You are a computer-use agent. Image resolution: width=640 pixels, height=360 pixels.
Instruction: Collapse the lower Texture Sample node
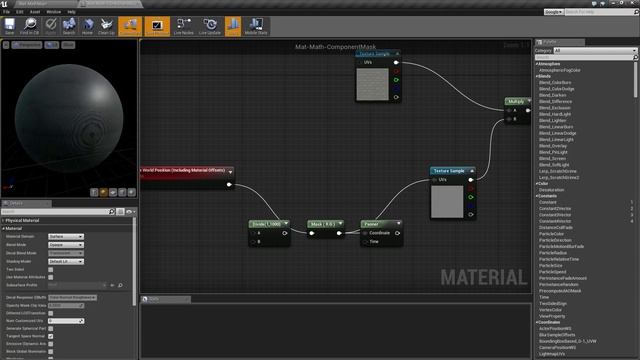click(472, 171)
